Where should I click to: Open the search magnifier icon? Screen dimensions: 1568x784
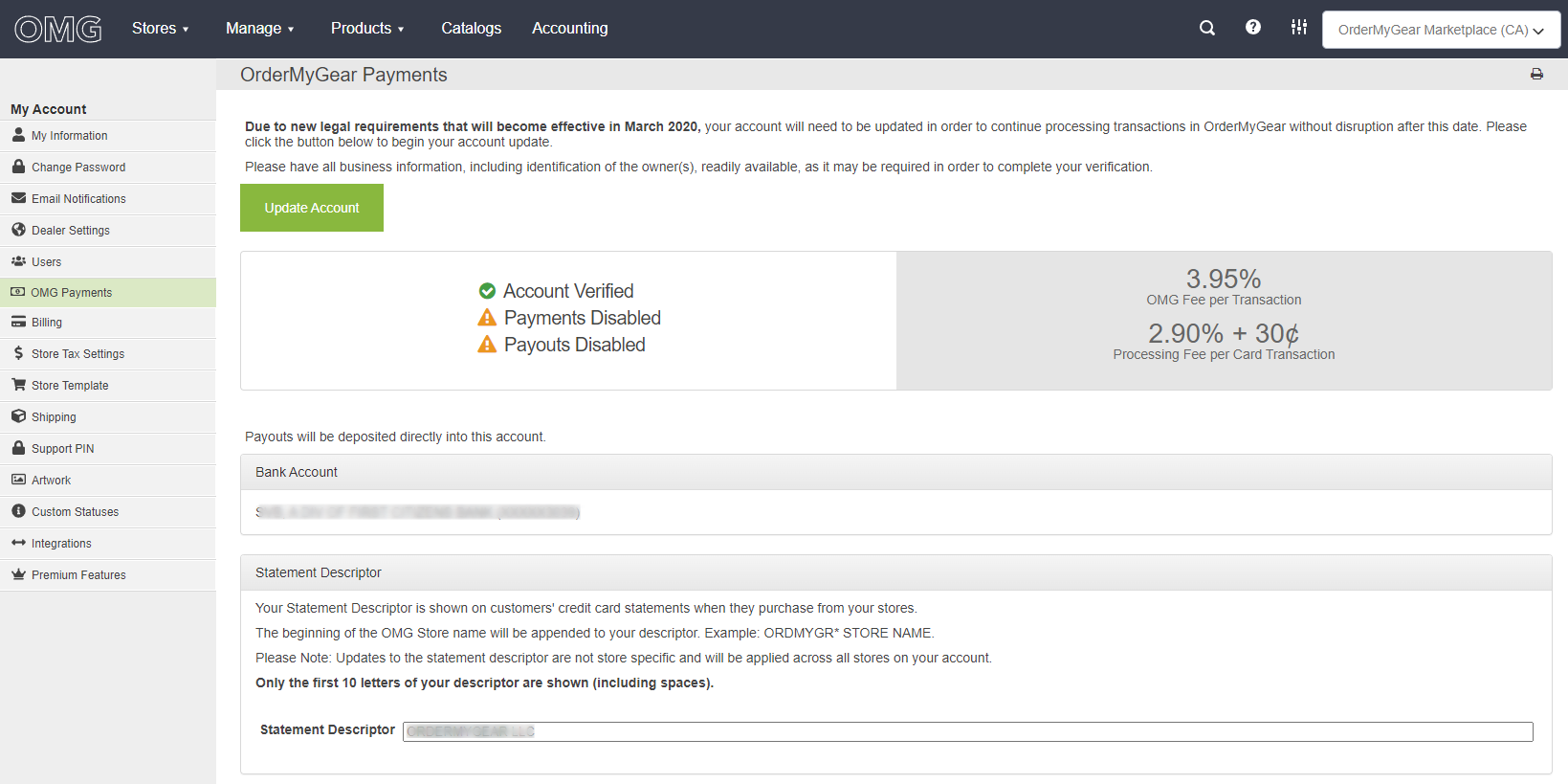pyautogui.click(x=1207, y=28)
